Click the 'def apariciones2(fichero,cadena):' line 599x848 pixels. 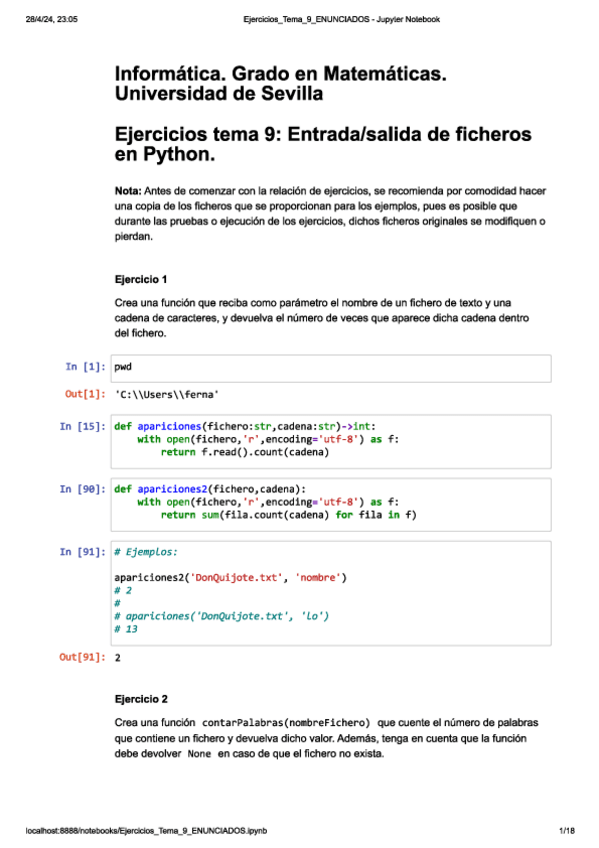[x=210, y=489]
